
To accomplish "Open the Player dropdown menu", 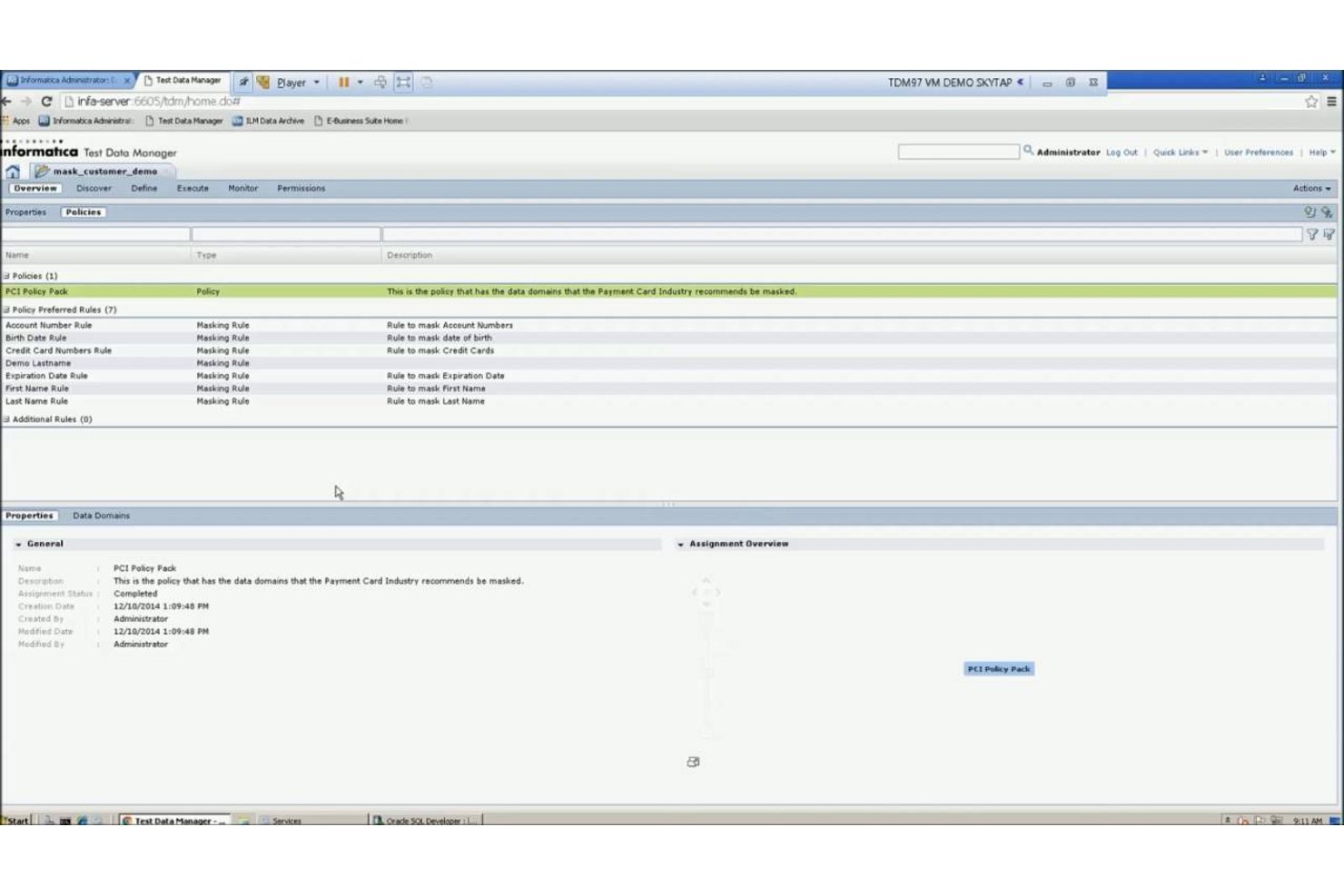I will tap(299, 83).
